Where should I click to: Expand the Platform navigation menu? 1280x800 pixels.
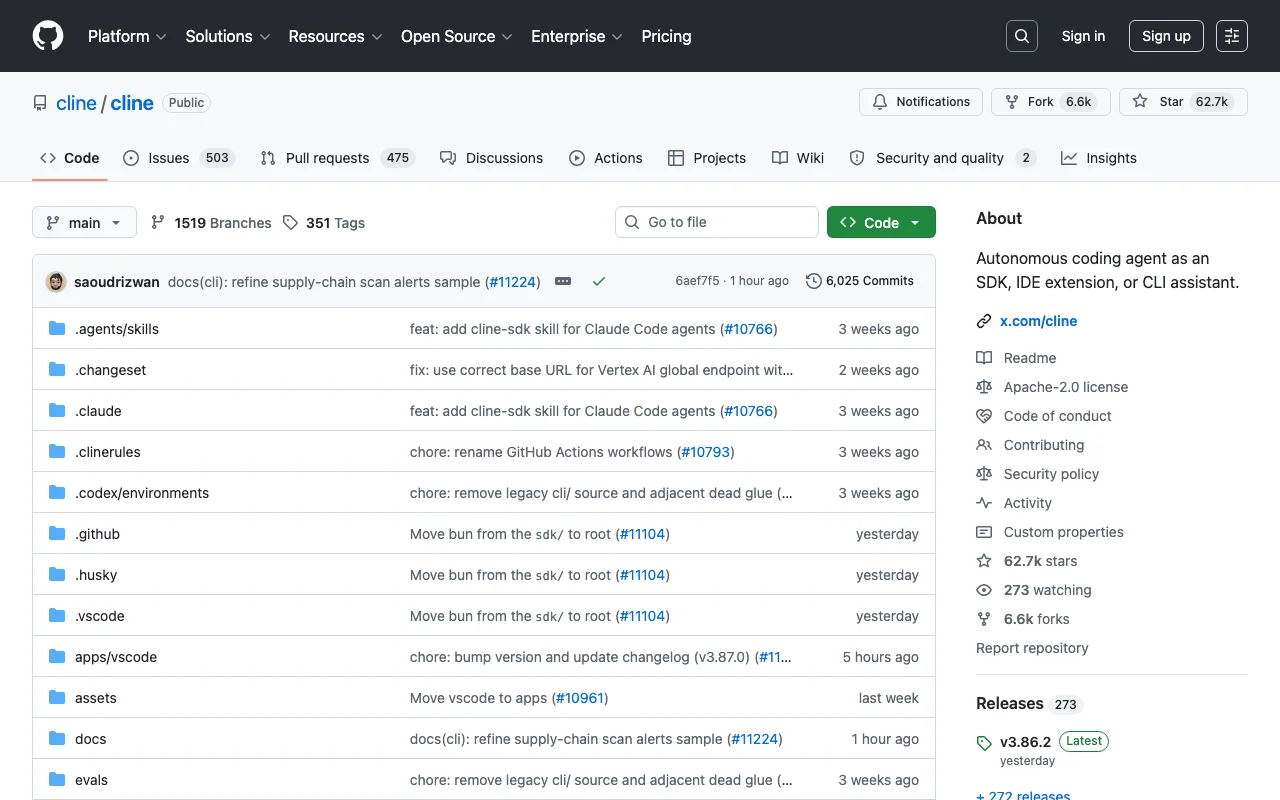point(127,36)
